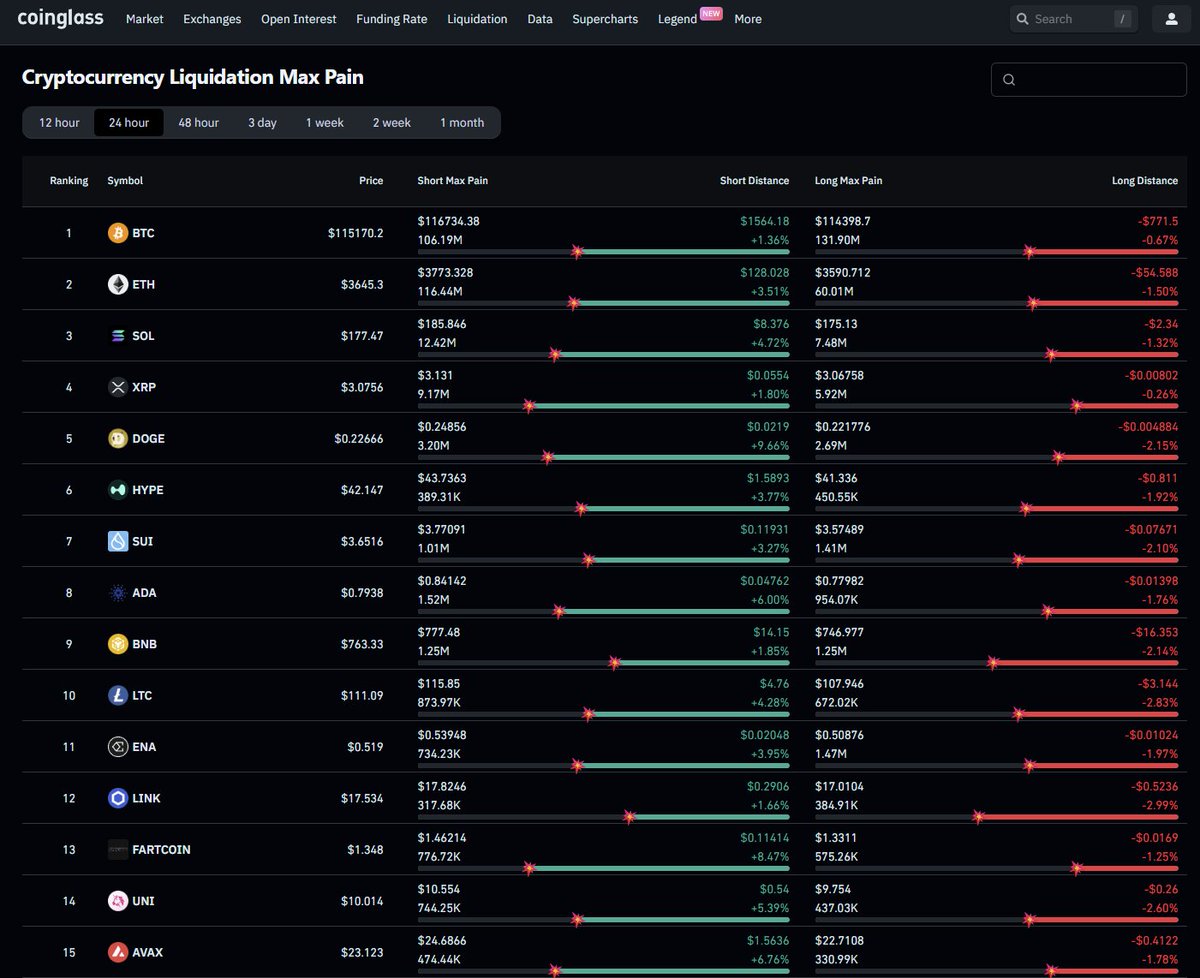Click the AVAX coin icon

pyautogui.click(x=118, y=952)
